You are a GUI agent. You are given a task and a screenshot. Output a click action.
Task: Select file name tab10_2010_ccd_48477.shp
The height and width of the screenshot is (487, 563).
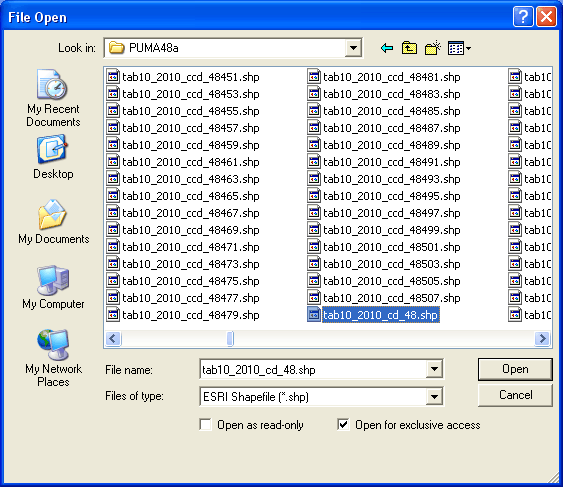[x=191, y=298]
